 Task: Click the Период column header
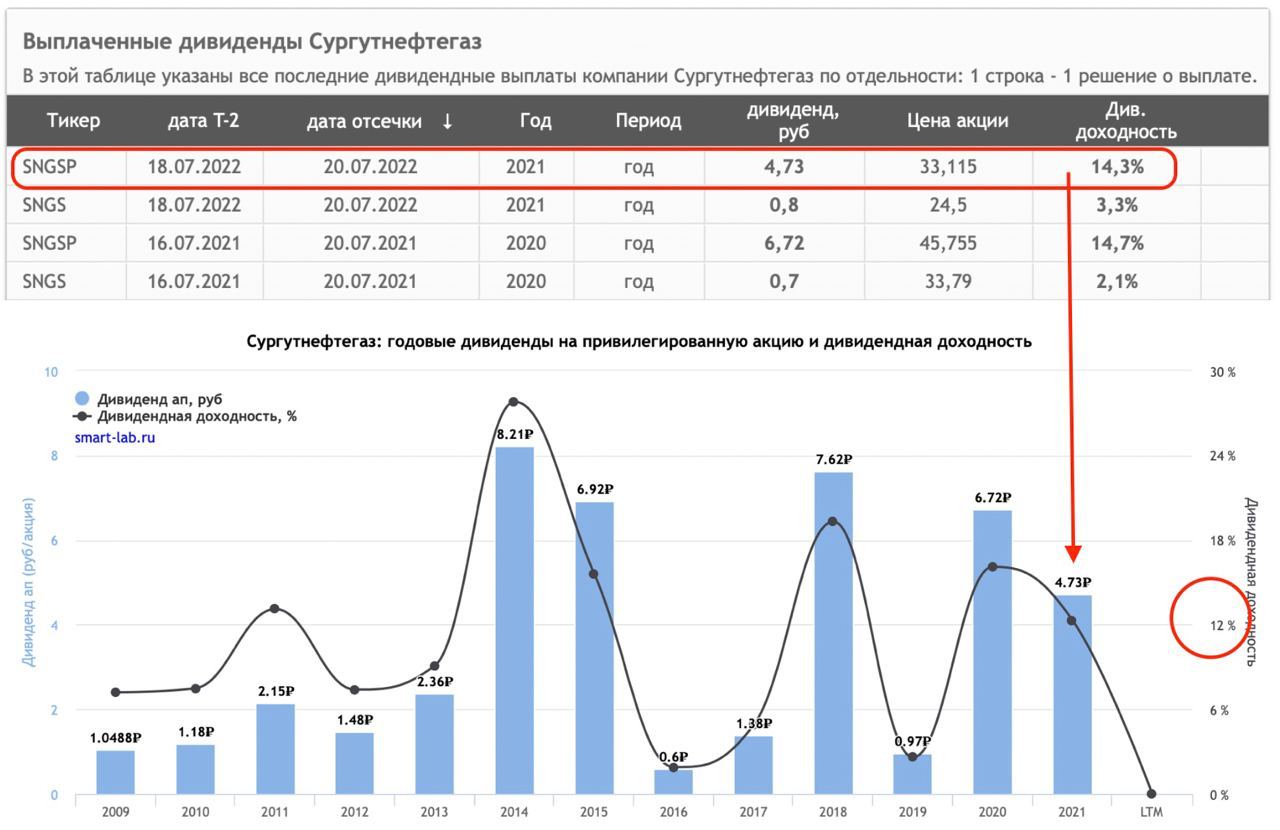pos(648,121)
